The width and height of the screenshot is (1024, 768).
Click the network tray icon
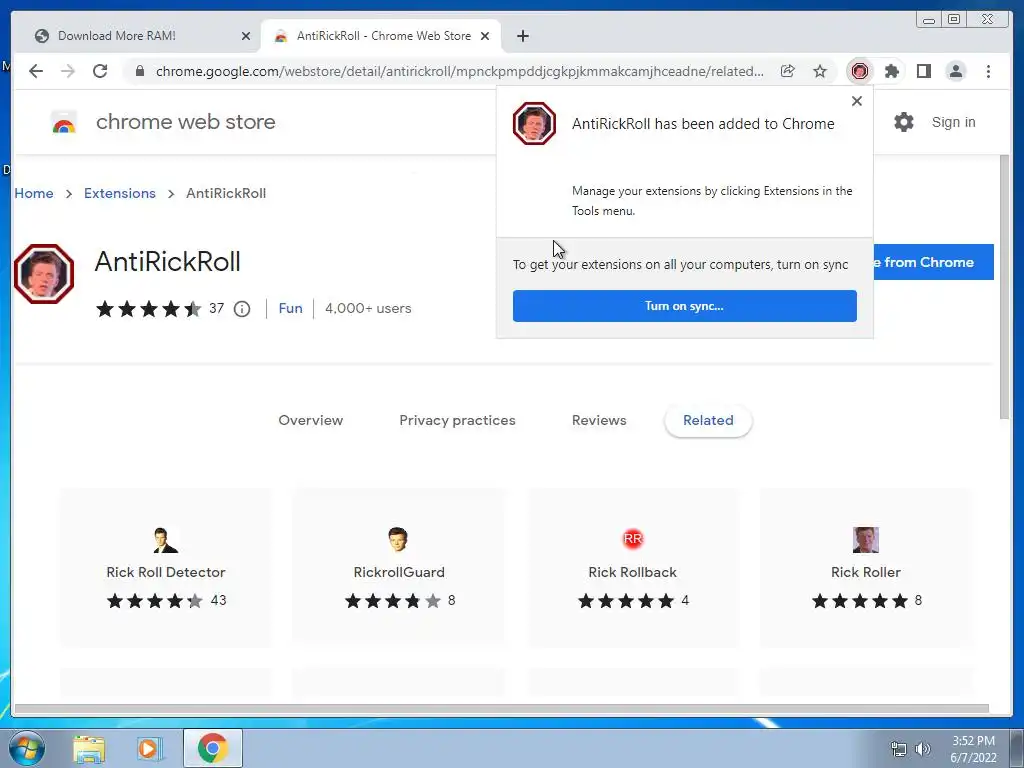point(899,749)
